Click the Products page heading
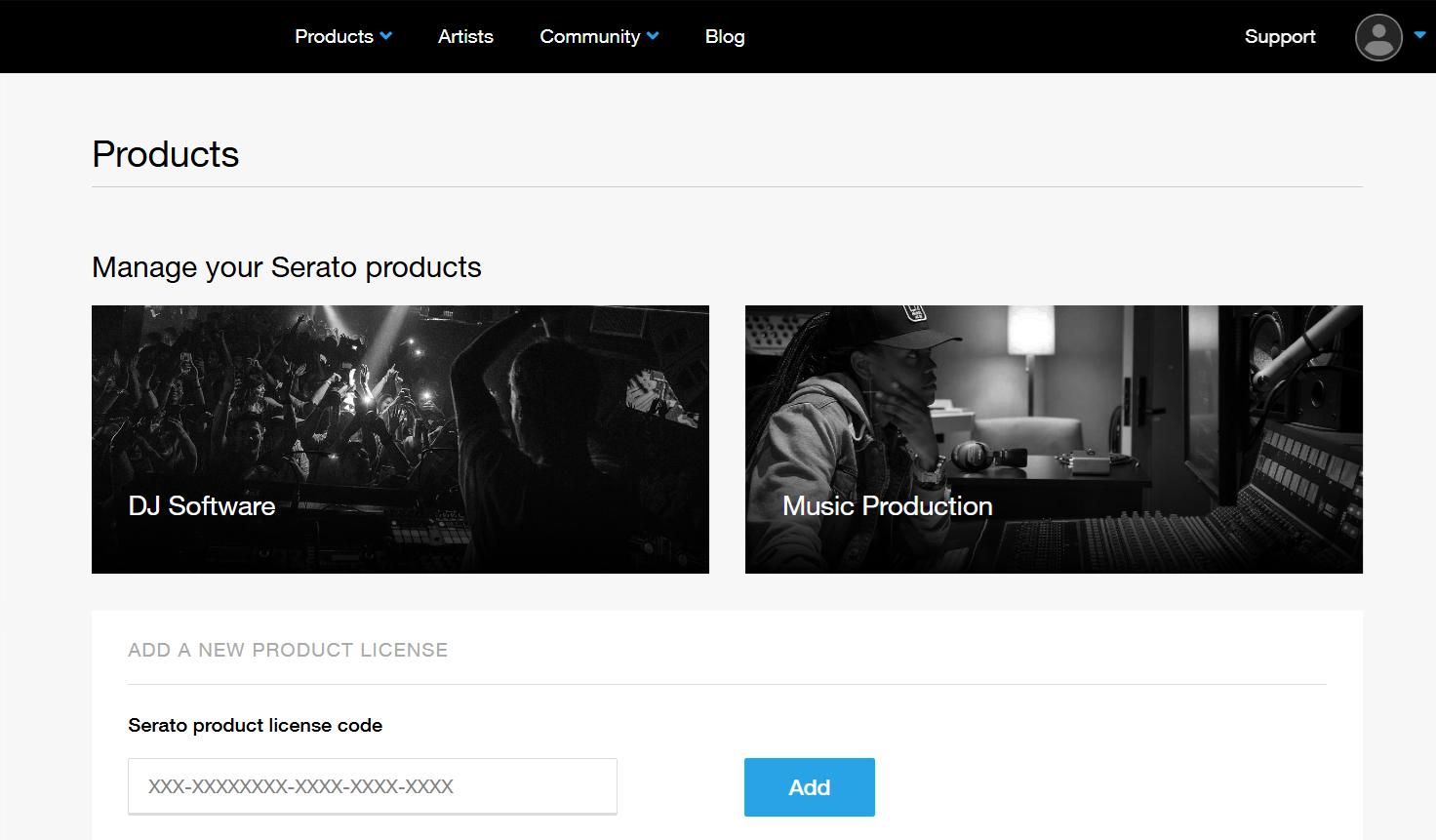1436x840 pixels. [x=166, y=154]
